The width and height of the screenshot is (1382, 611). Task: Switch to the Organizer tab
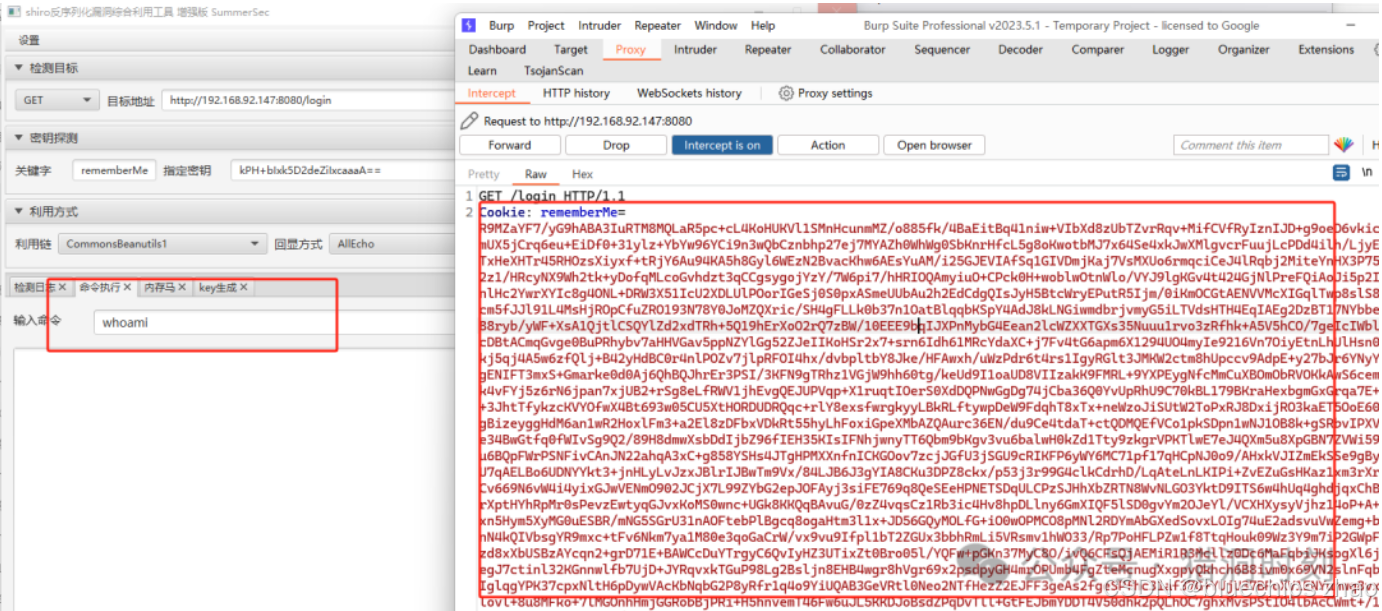coord(1243,49)
